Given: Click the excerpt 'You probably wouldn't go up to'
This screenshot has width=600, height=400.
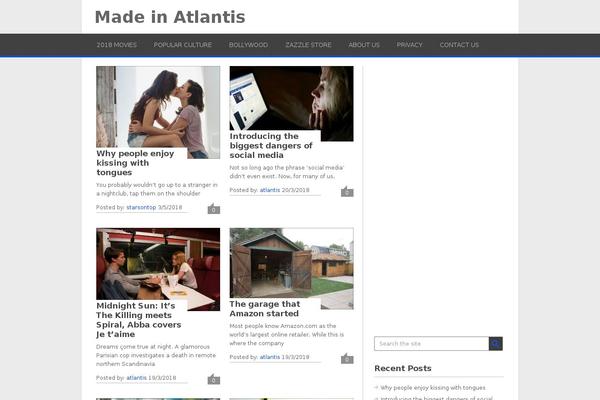Looking at the screenshot, I should pyautogui.click(x=157, y=189).
